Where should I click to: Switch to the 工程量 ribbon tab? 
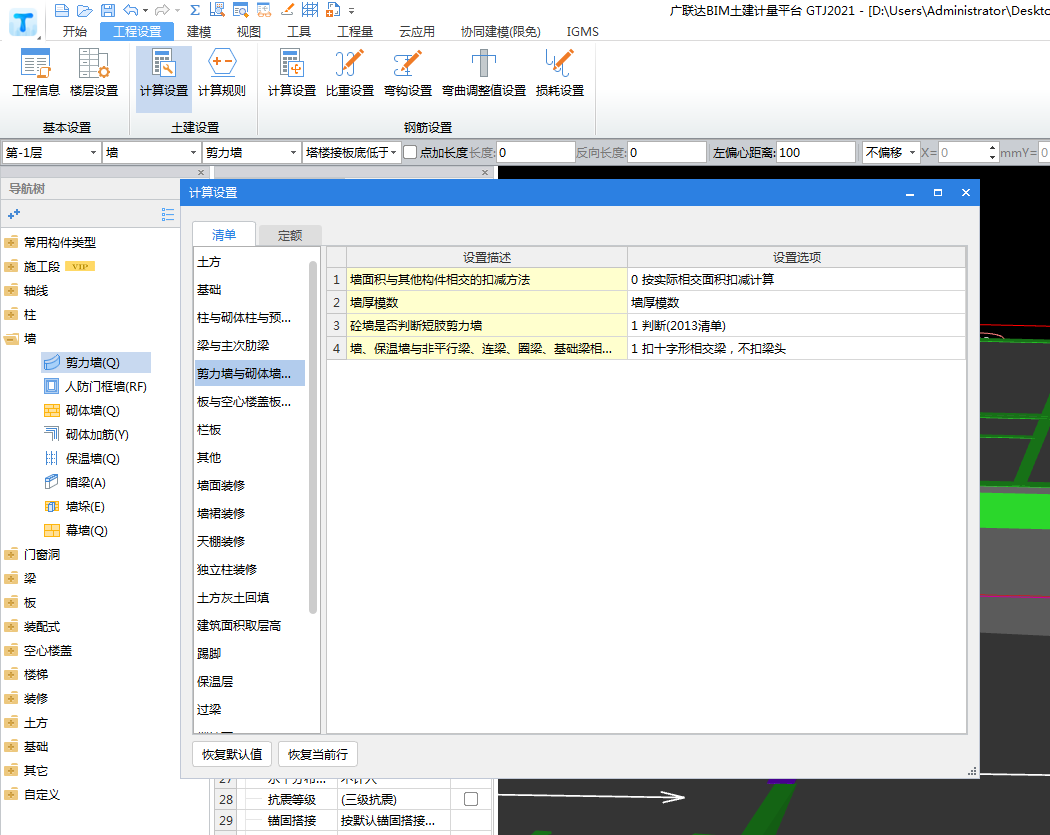354,31
